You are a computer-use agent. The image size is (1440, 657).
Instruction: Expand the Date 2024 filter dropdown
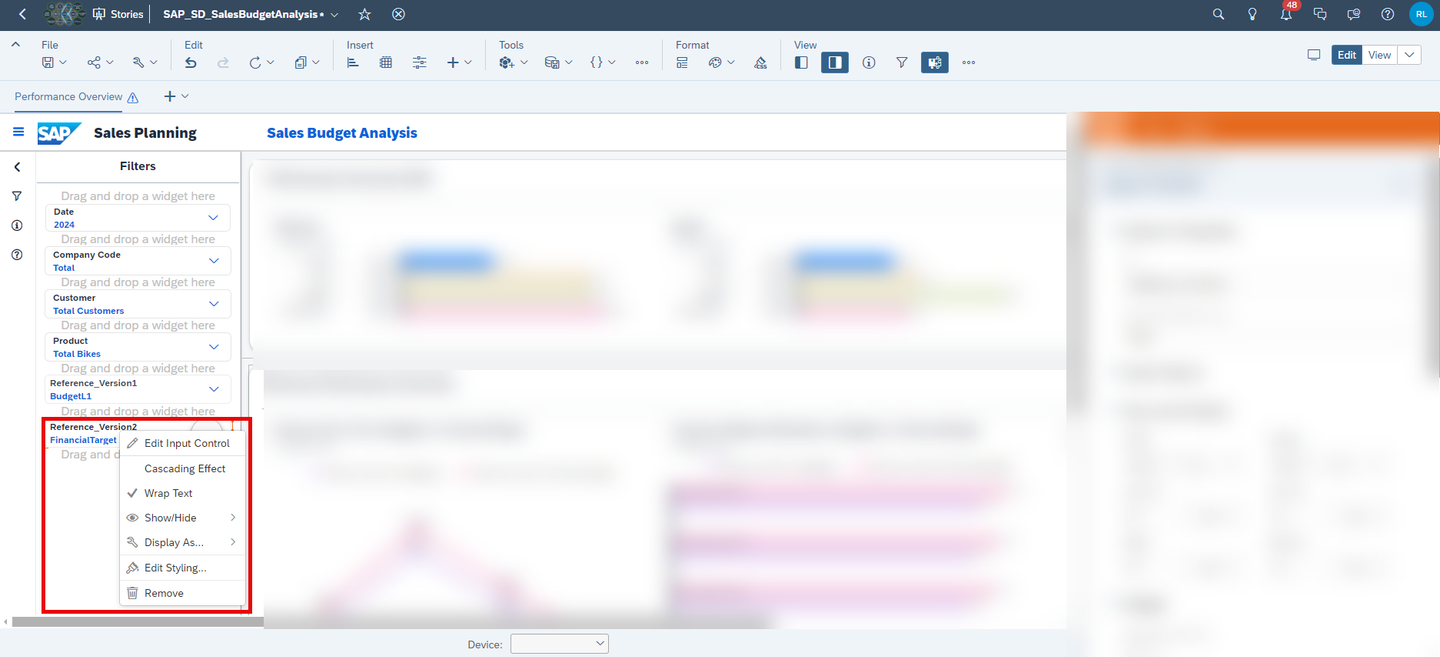[213, 217]
